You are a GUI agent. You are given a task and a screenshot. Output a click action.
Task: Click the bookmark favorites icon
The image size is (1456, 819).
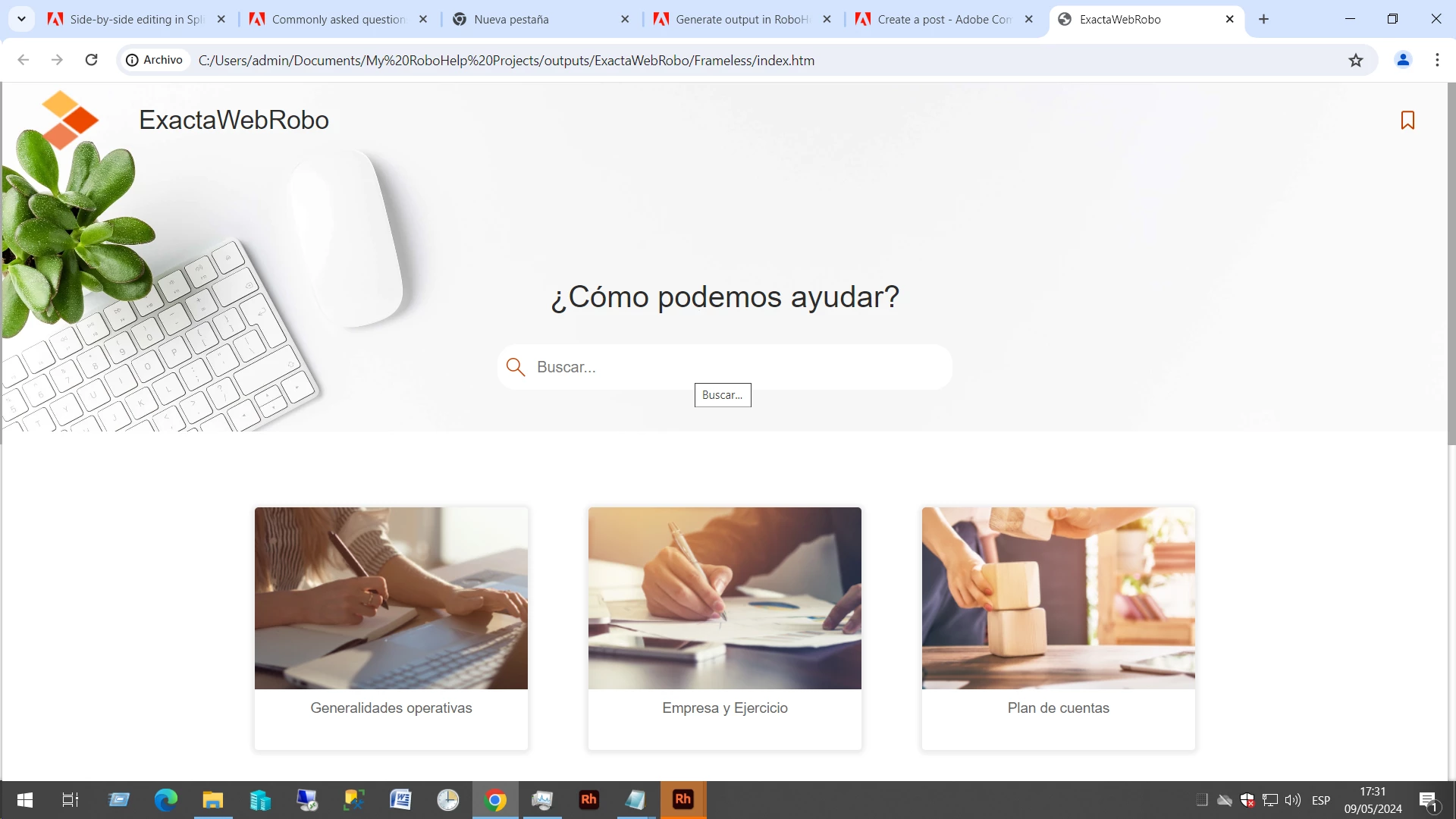(1407, 121)
